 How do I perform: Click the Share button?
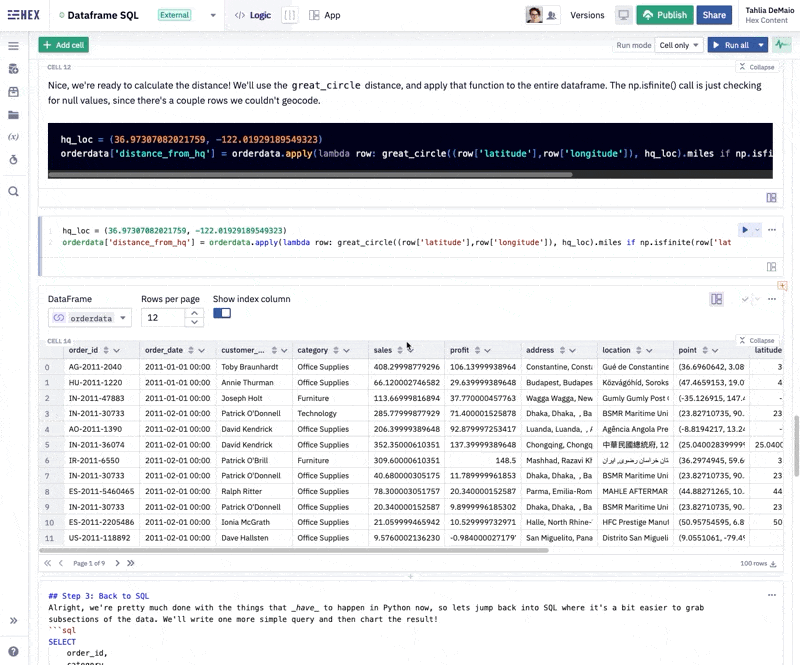coord(714,15)
